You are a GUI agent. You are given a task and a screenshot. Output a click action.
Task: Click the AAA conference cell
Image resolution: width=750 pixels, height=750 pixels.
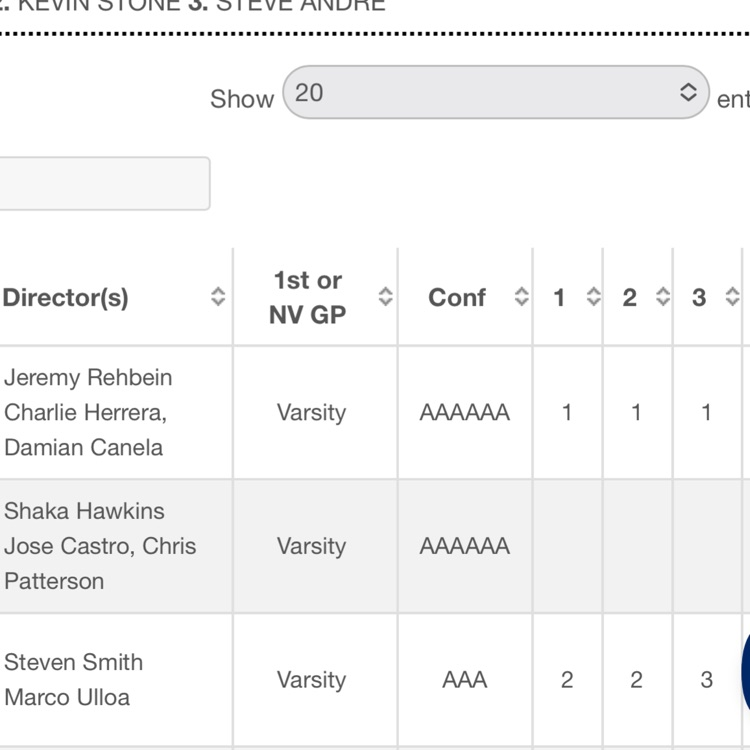pyautogui.click(x=465, y=680)
